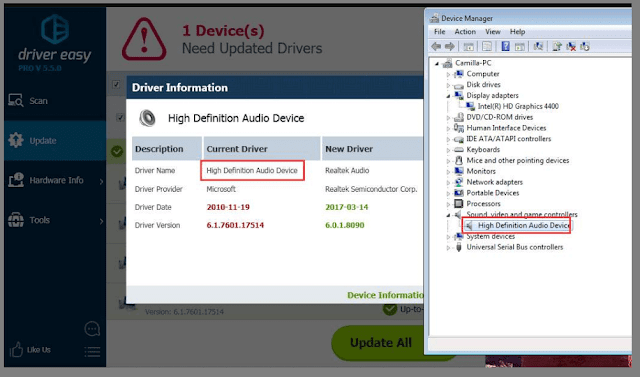This screenshot has width=640, height=377.
Task: Click the green Up-to-date check icon
Action: point(390,309)
